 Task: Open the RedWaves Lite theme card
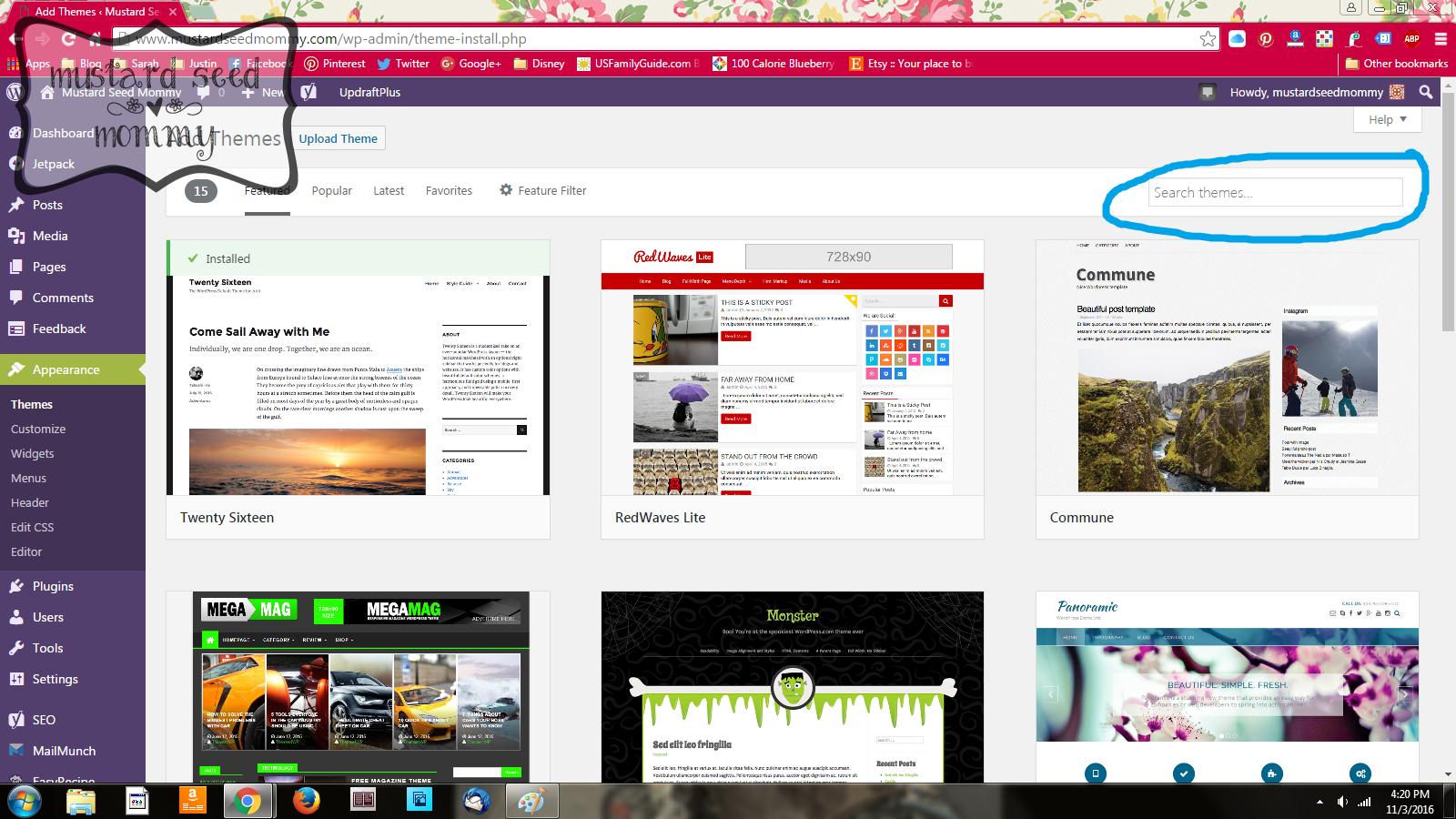[x=793, y=389]
